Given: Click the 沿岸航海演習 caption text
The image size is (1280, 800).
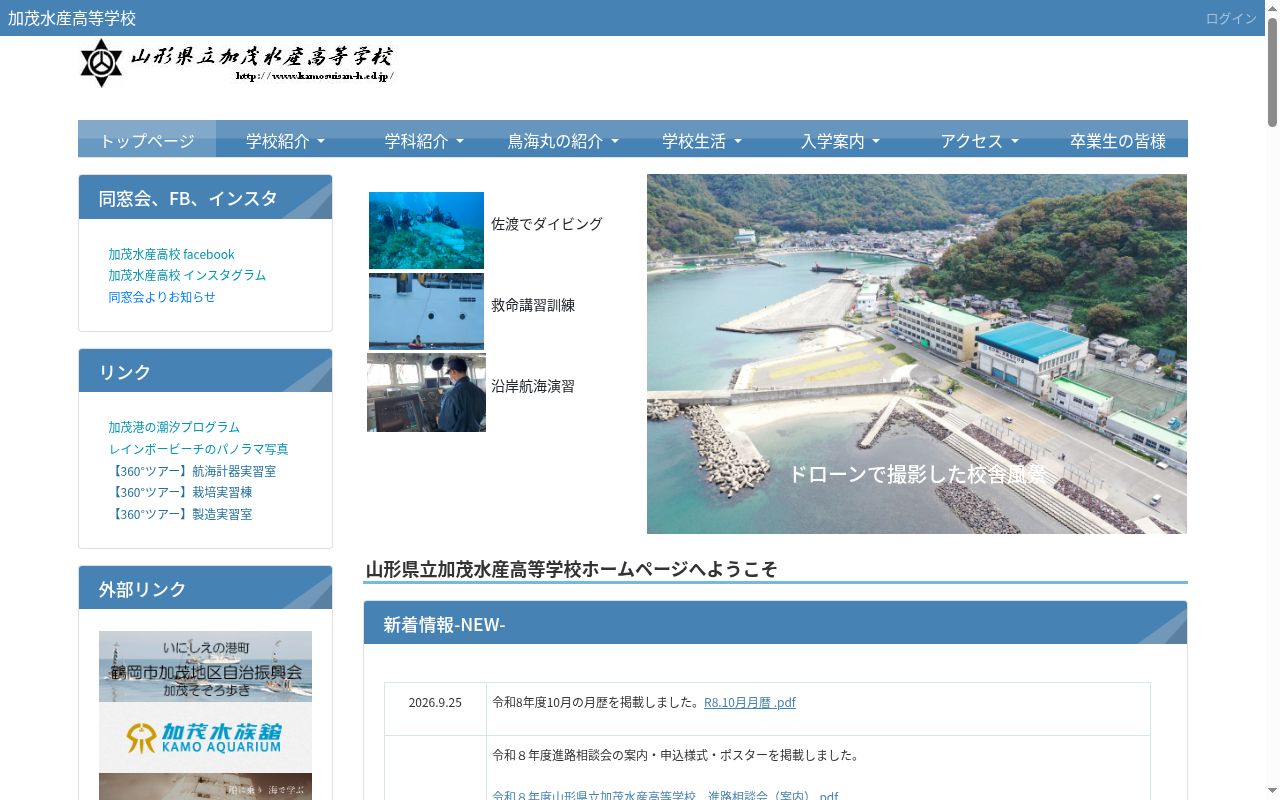Looking at the screenshot, I should pyautogui.click(x=533, y=386).
